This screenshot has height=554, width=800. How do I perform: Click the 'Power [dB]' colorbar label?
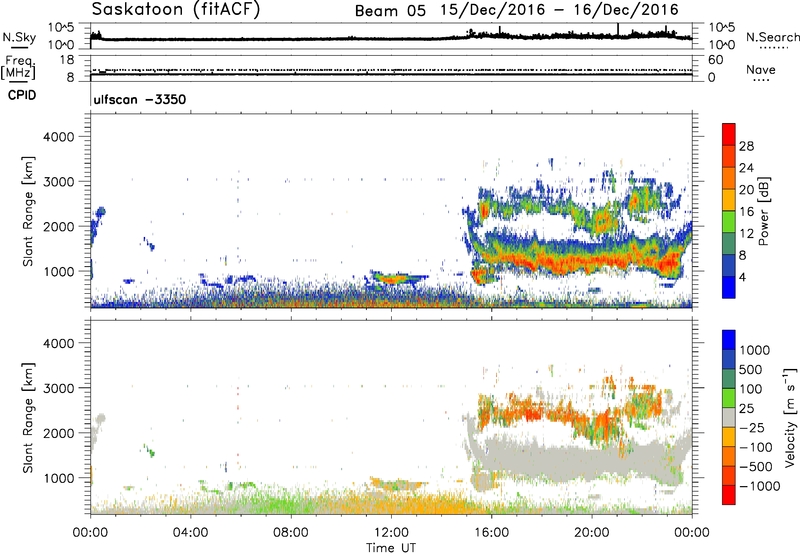point(763,211)
